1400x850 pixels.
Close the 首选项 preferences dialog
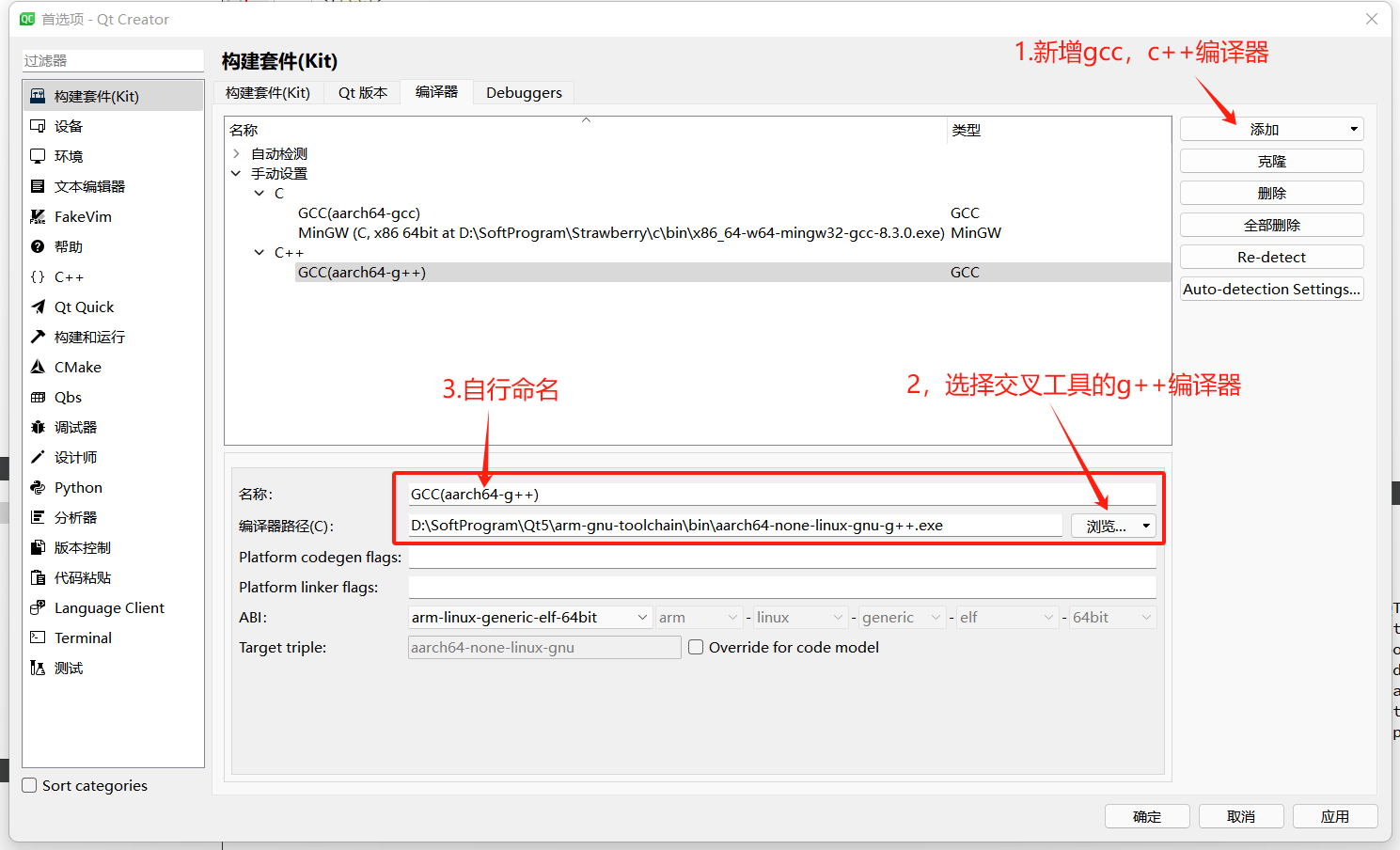click(x=1372, y=19)
